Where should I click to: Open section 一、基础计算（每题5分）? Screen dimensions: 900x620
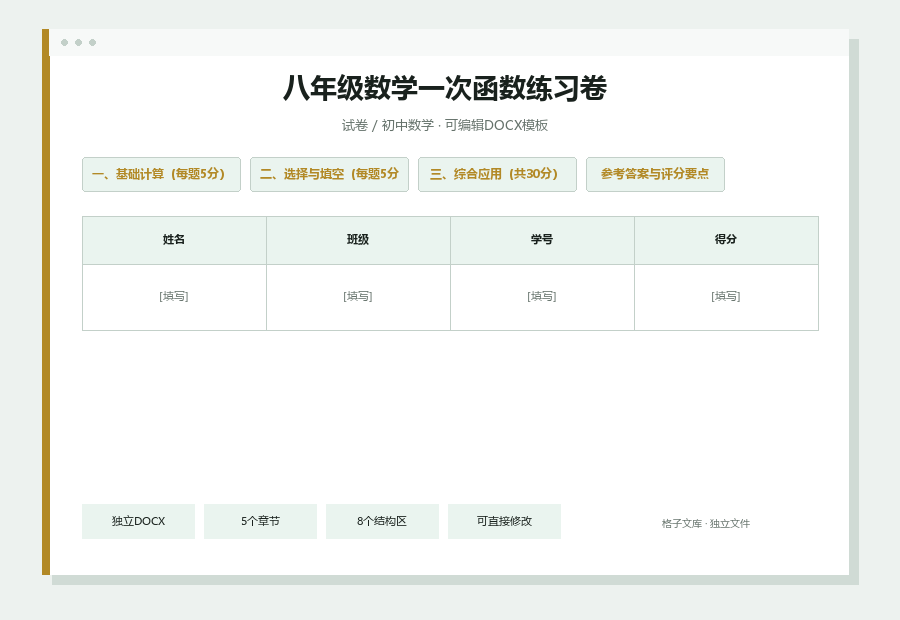point(161,175)
